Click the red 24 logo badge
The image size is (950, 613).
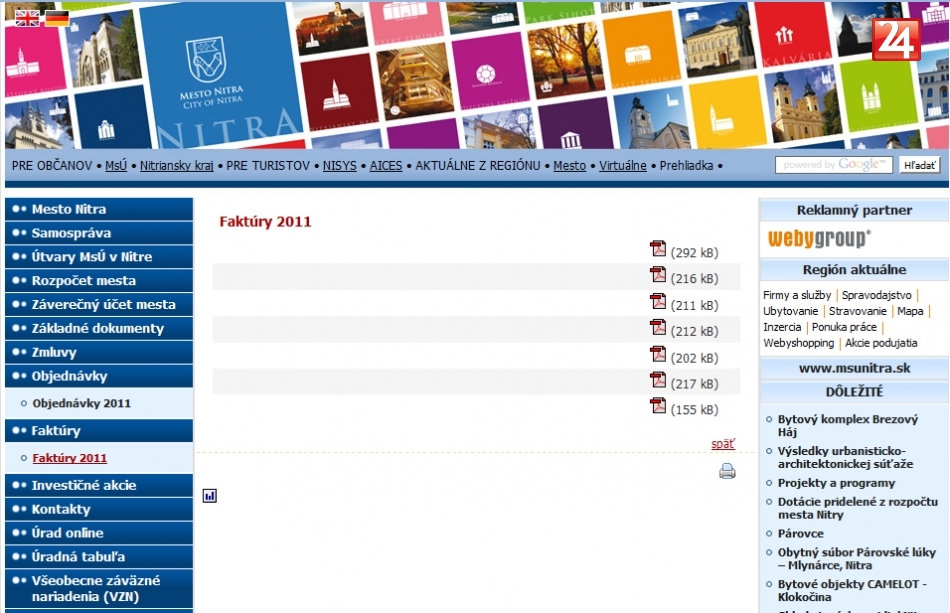click(x=896, y=40)
